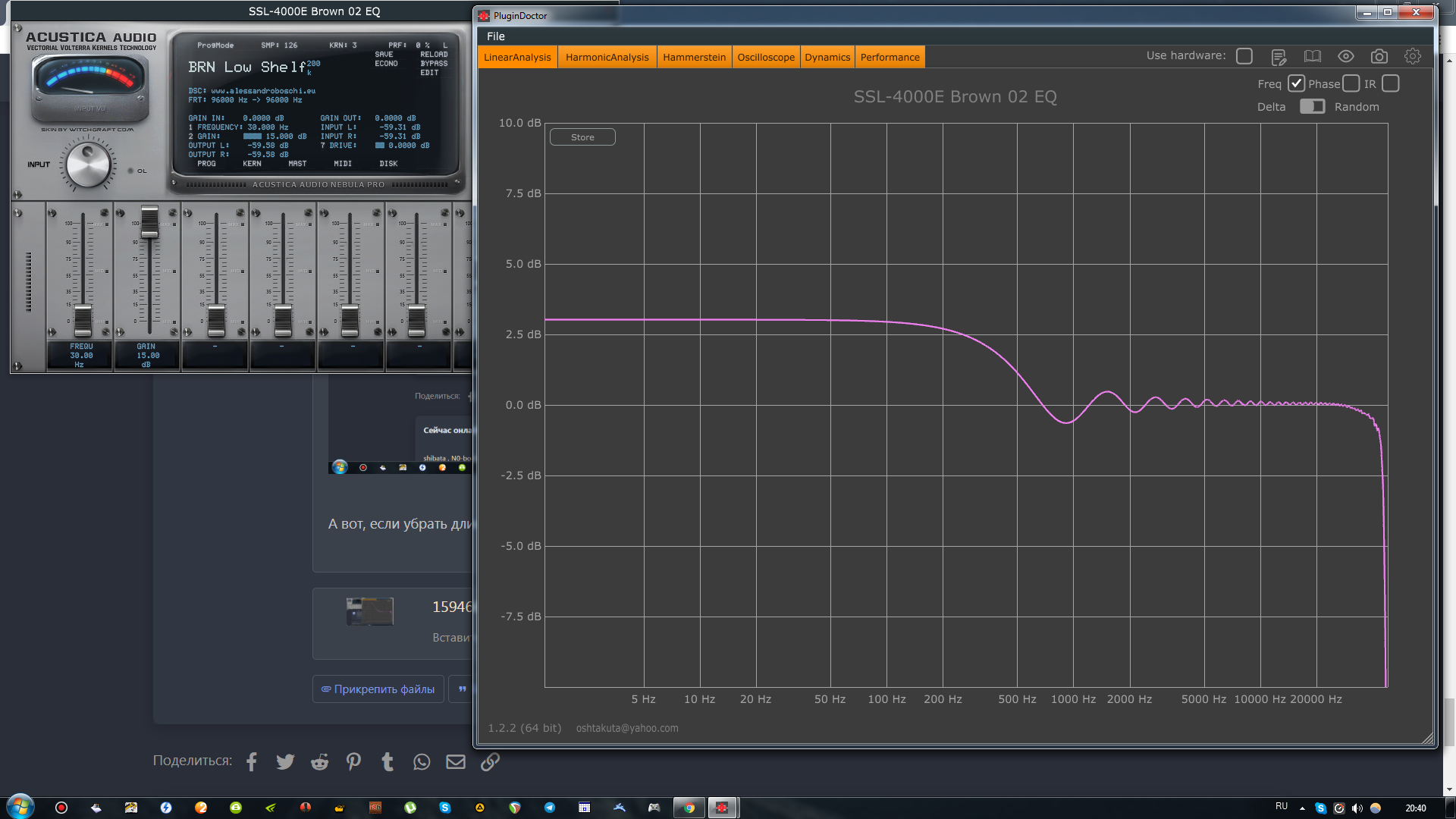Open the PROG page on the Nebula display
The image size is (1456, 819).
click(x=206, y=164)
